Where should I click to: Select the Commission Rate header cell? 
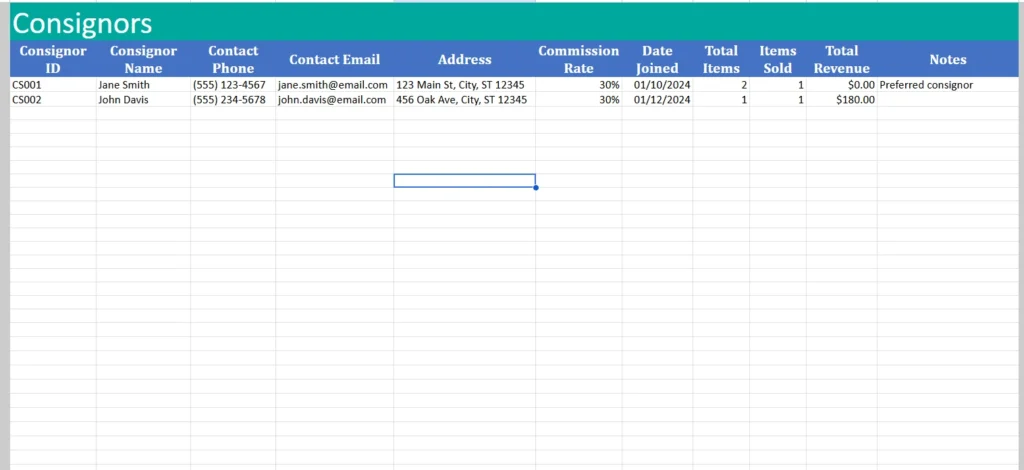[x=578, y=59]
